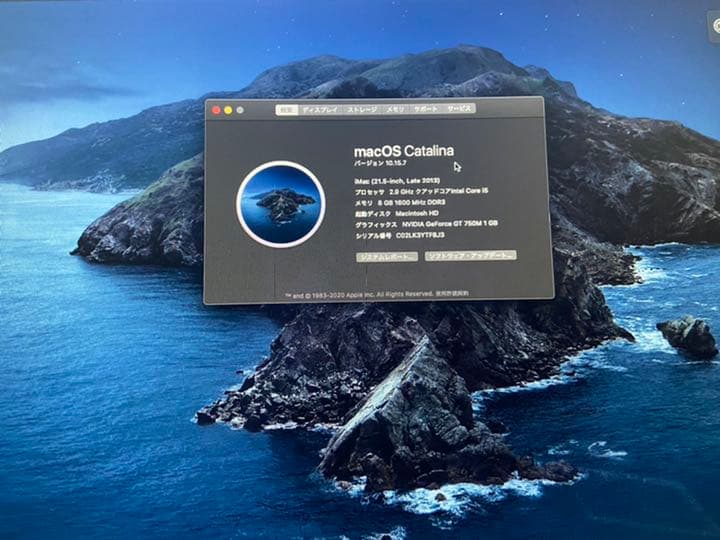Click the 起動ディスク Macintosh HD row
The height and width of the screenshot is (540, 720).
point(397,214)
